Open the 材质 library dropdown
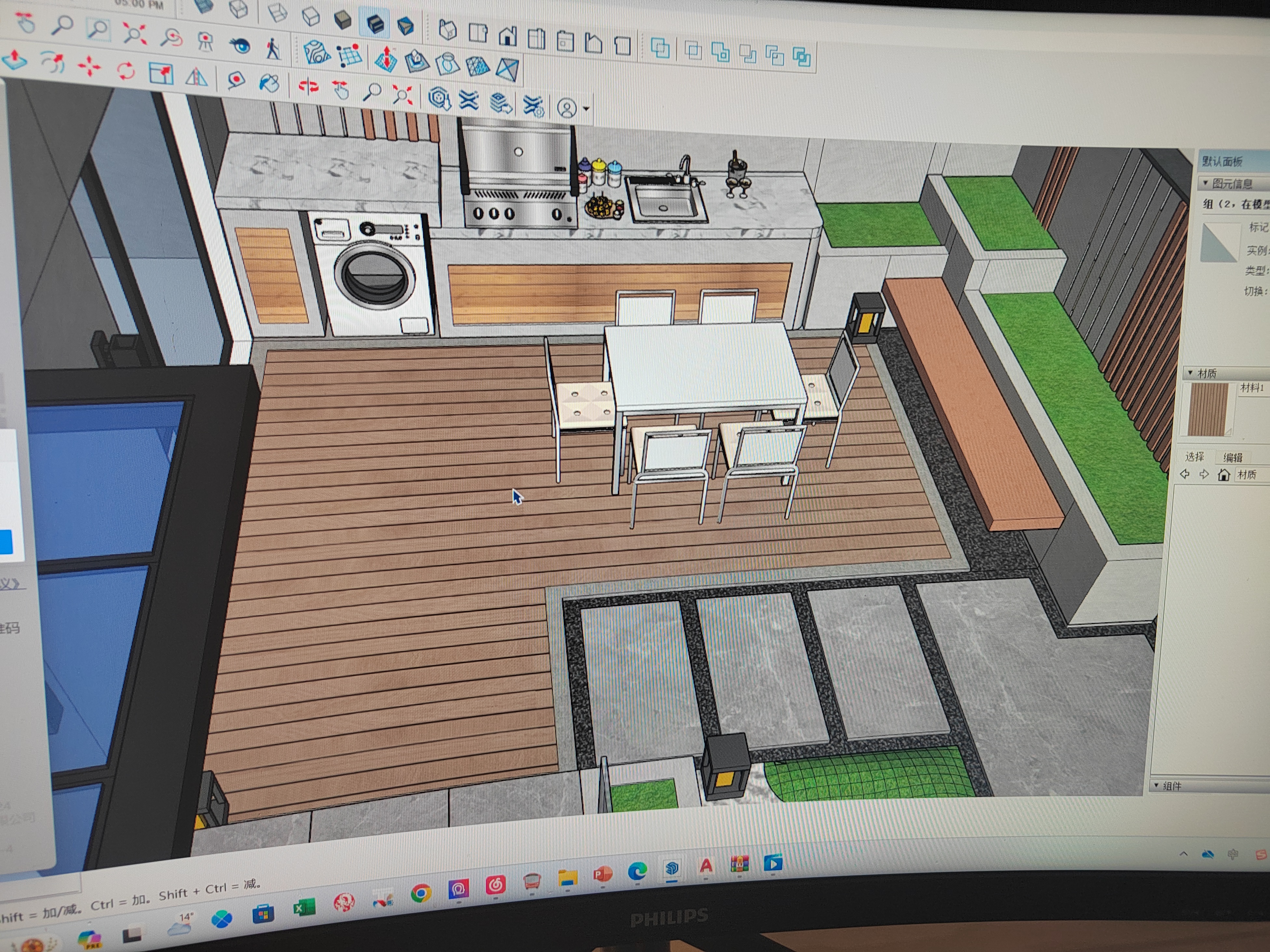Viewport: 1270px width, 952px height. (1252, 475)
